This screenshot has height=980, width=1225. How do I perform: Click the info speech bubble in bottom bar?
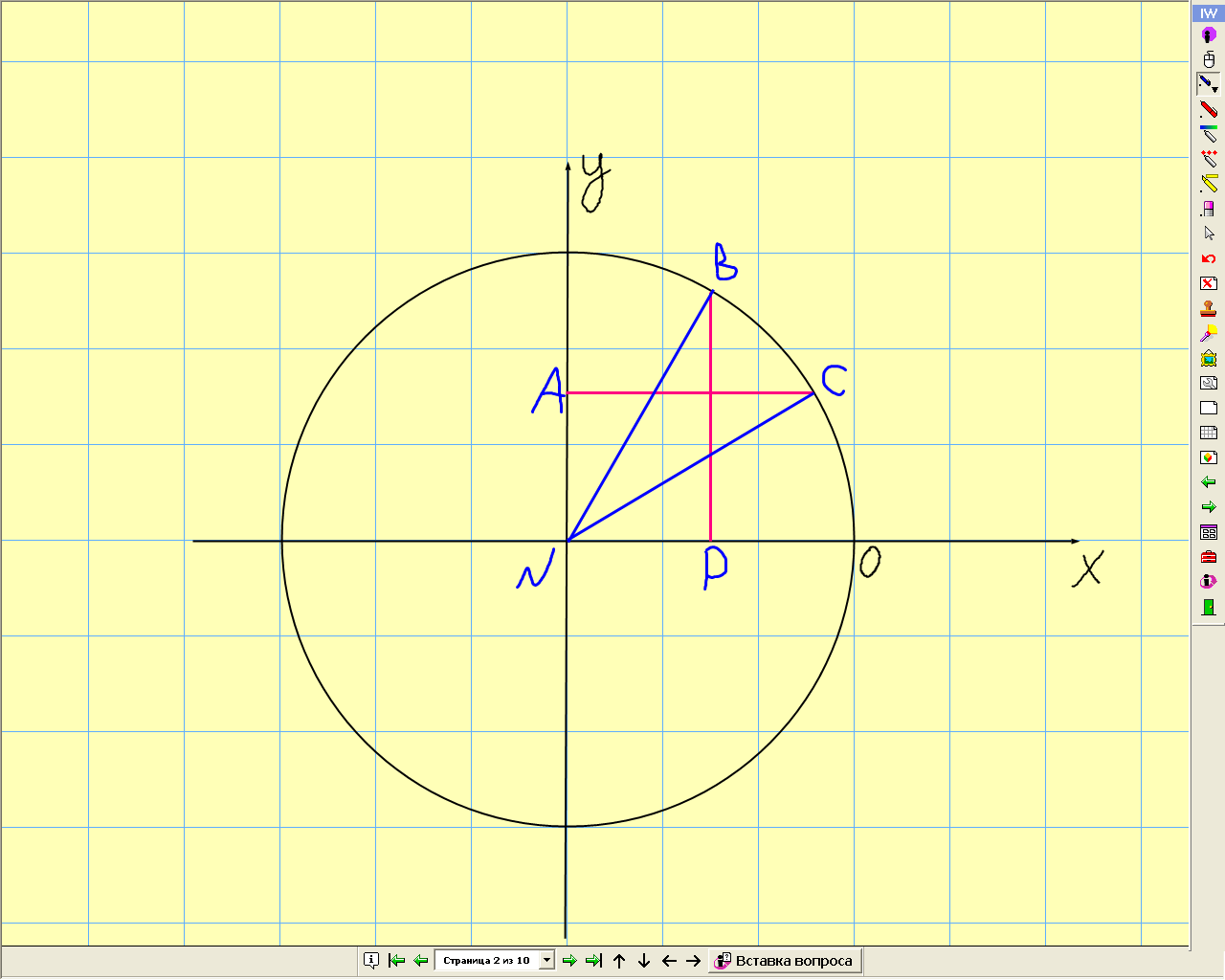click(371, 960)
